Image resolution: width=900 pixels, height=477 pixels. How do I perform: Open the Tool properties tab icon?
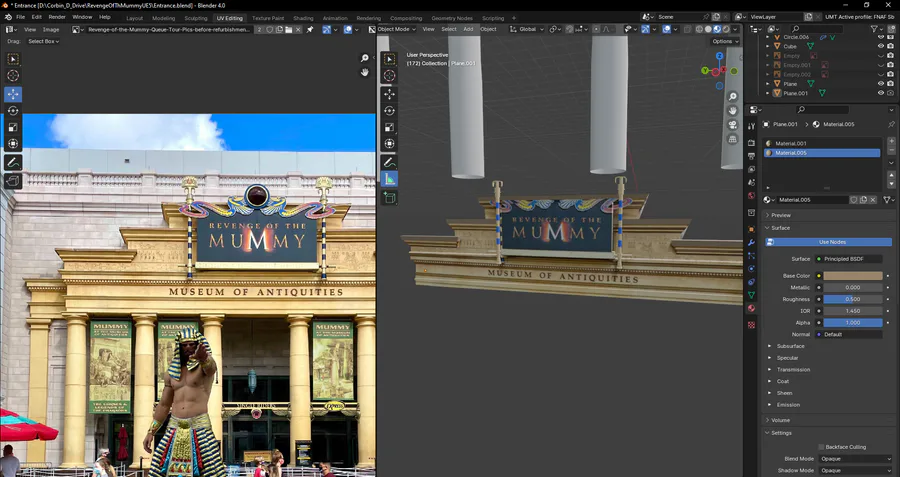click(751, 126)
